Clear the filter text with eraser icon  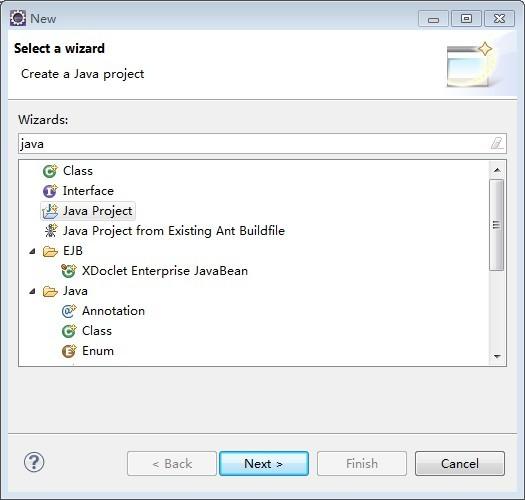coord(497,143)
